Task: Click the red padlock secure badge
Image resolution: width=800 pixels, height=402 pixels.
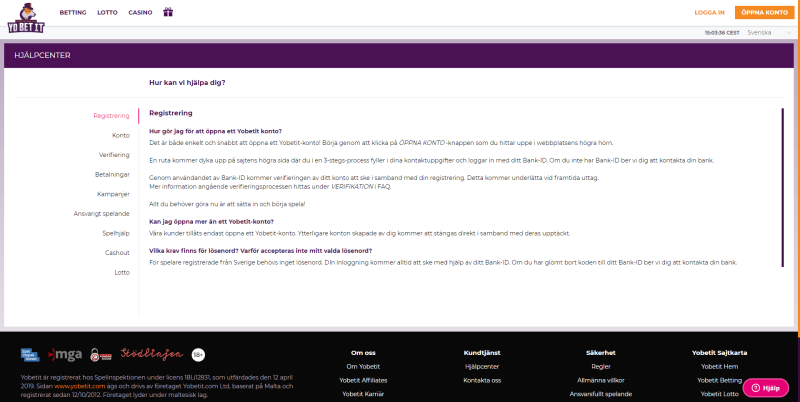Action: [x=101, y=353]
